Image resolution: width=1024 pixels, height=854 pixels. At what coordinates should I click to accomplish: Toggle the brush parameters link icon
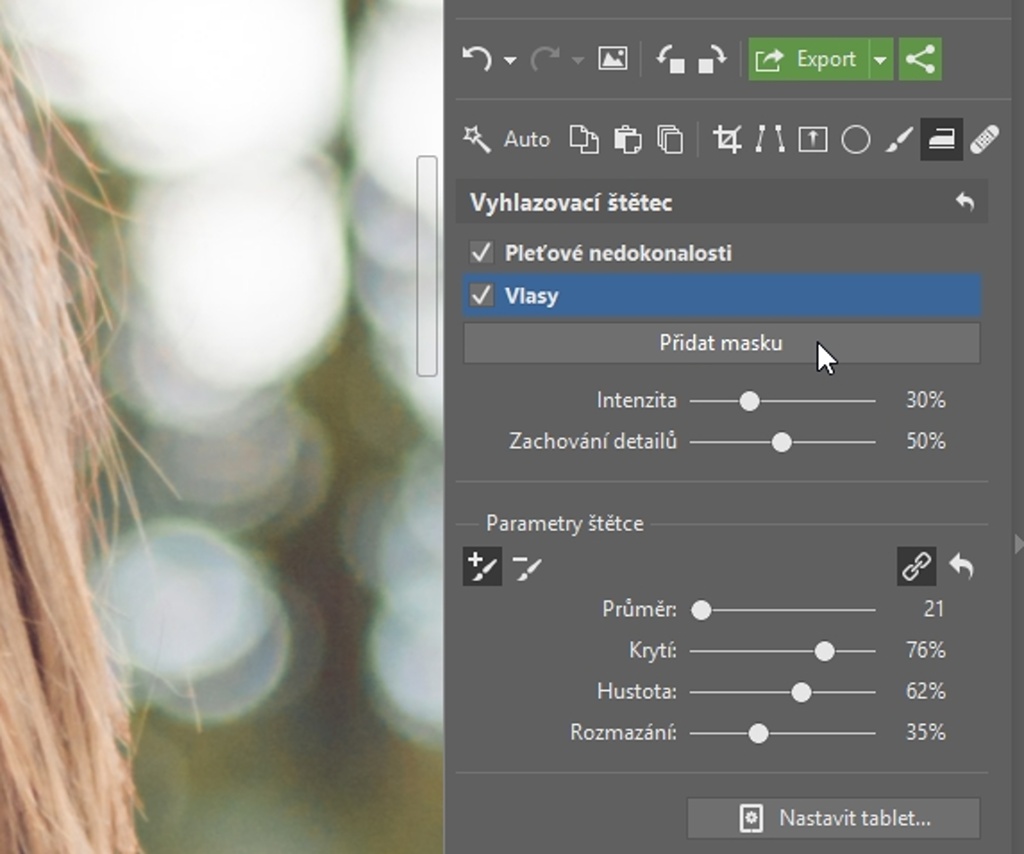(916, 566)
